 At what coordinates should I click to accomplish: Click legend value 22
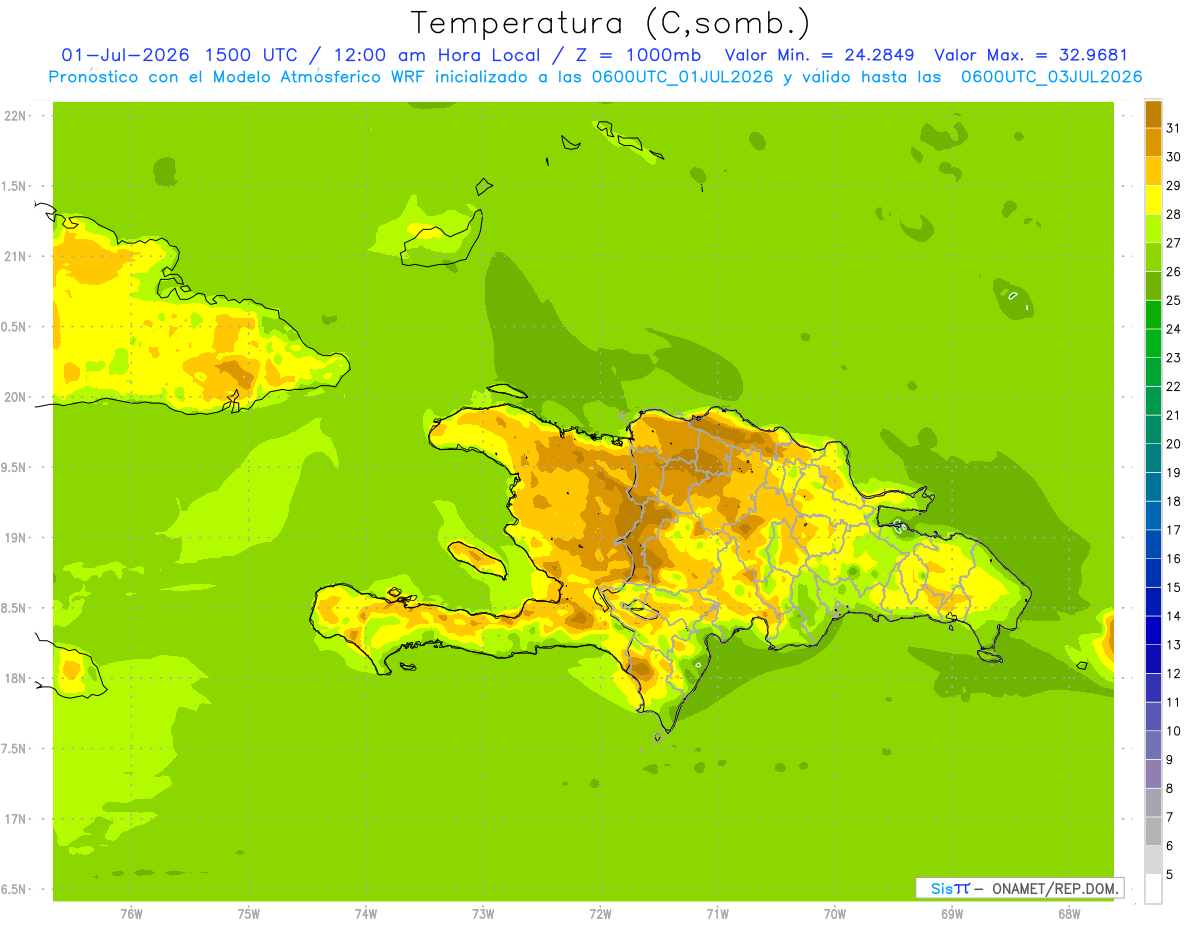coord(1173,386)
